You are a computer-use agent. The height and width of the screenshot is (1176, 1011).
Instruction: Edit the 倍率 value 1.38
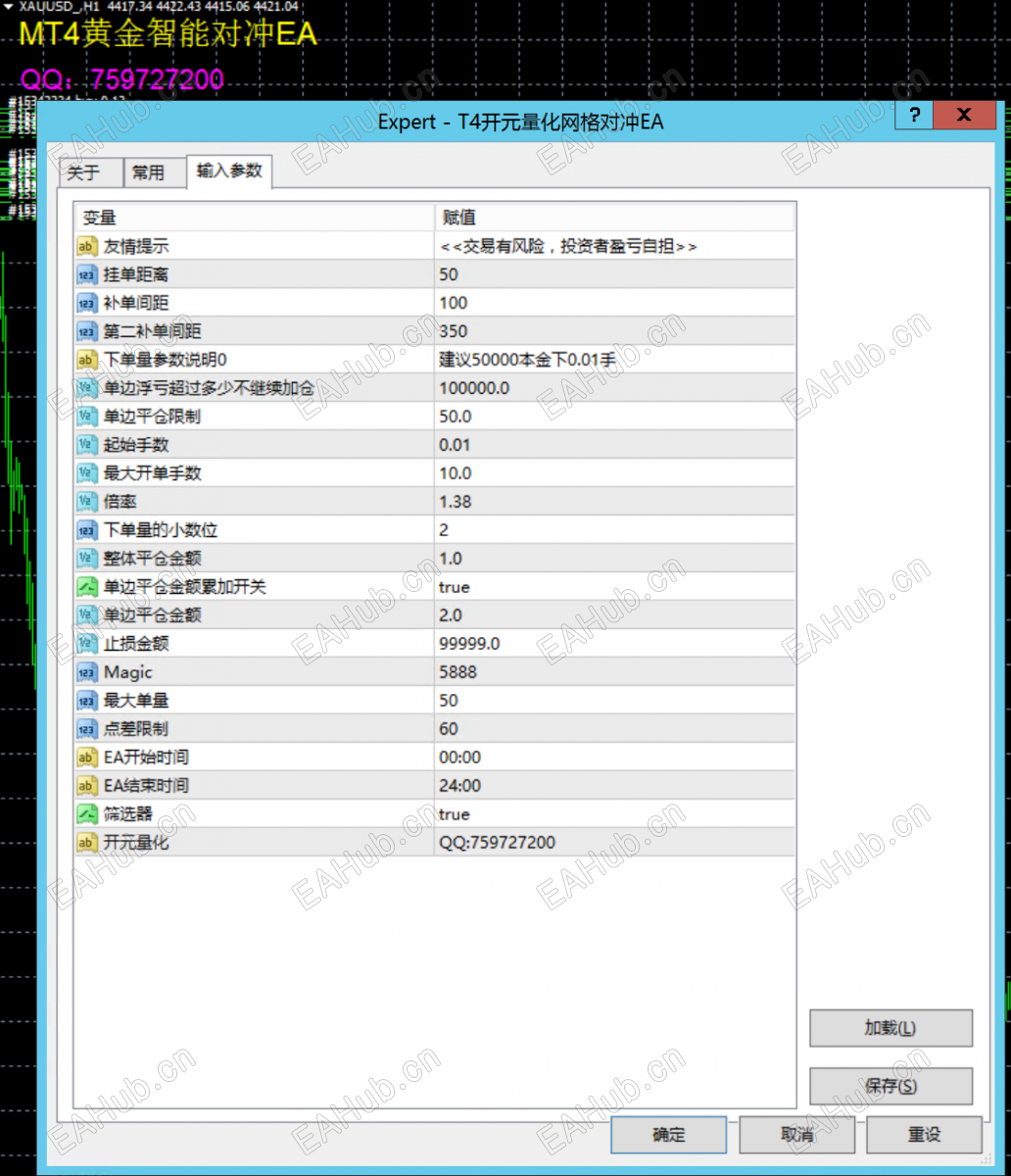click(x=614, y=502)
